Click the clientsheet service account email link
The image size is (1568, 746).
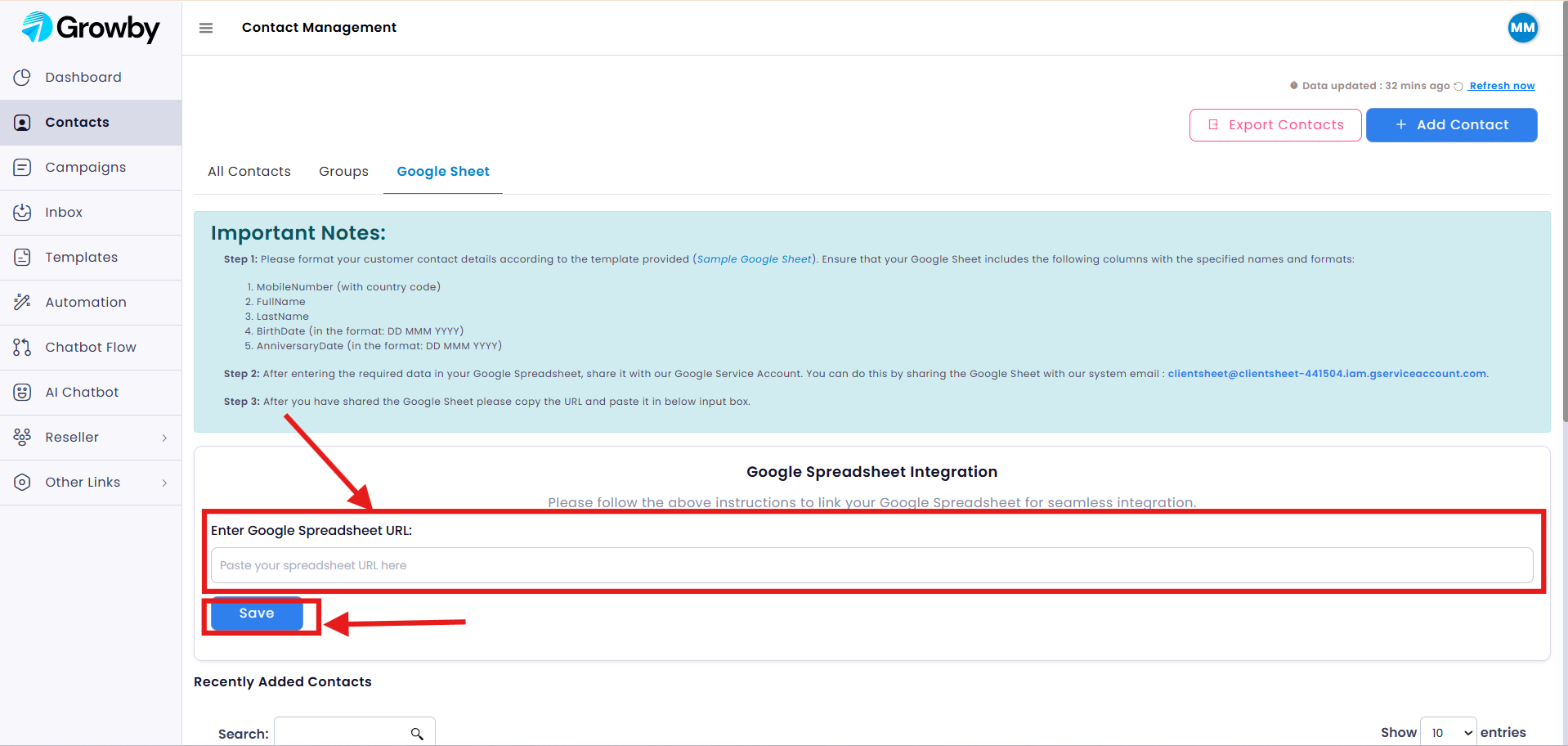(x=1327, y=374)
